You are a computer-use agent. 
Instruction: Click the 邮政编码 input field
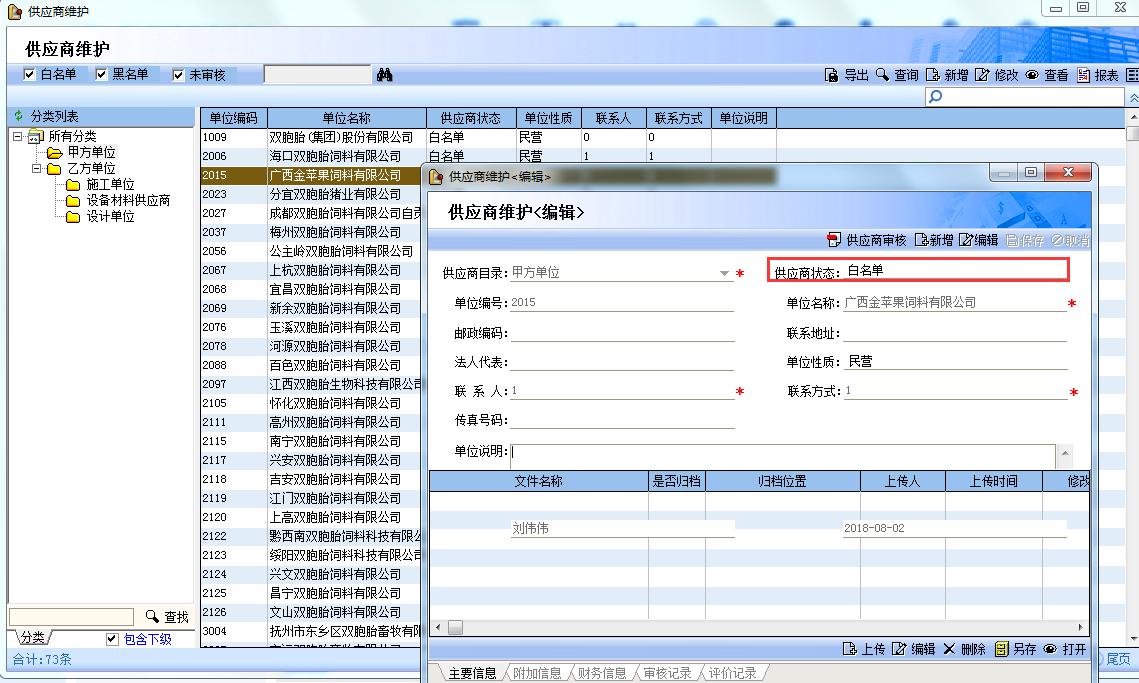622,334
